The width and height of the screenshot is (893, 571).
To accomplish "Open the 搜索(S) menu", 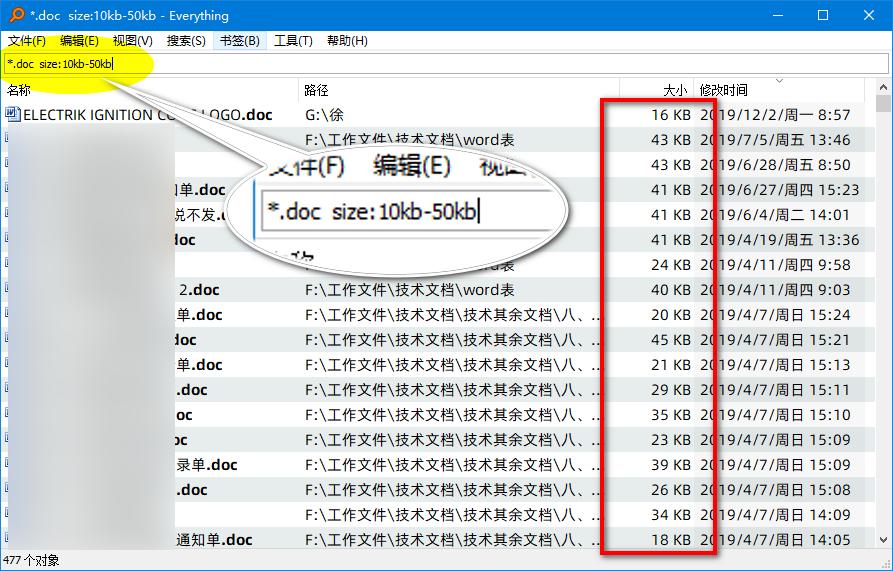I will tap(186, 41).
